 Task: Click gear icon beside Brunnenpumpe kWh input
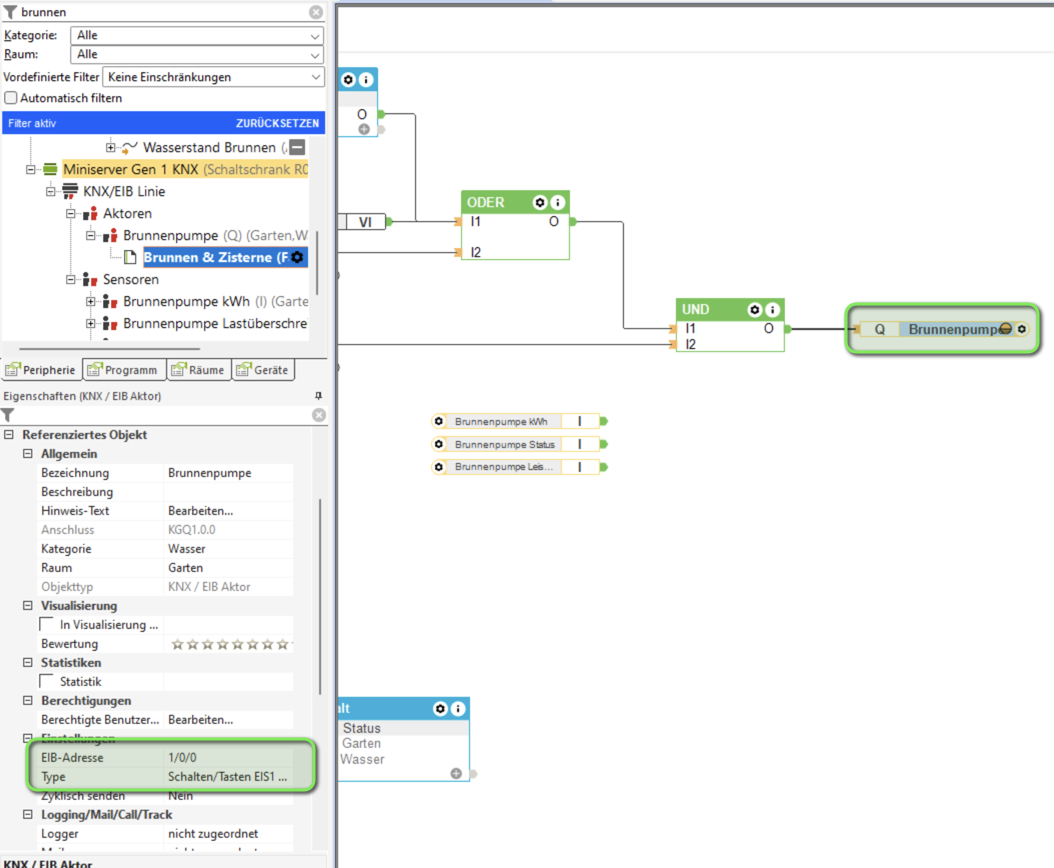pyautogui.click(x=438, y=422)
